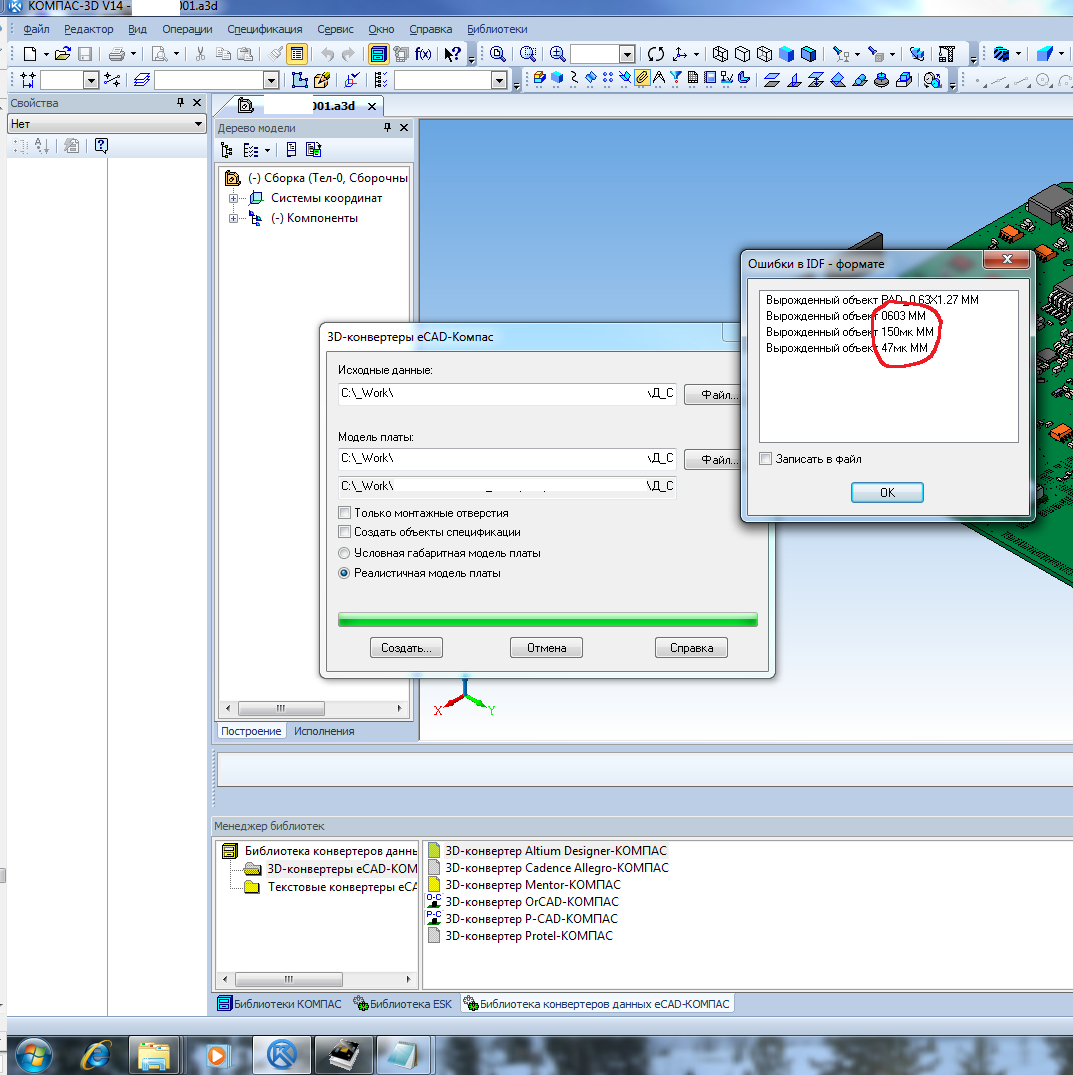Select 'Условная габаритная модель платы' radio button

coord(344,553)
